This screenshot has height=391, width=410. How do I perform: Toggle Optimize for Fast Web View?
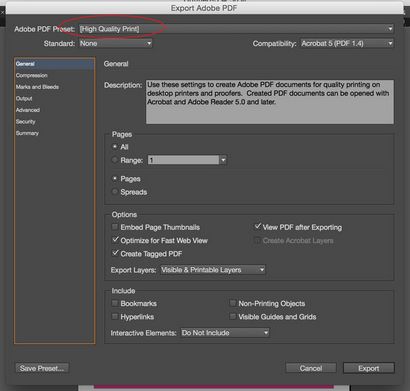coord(115,240)
